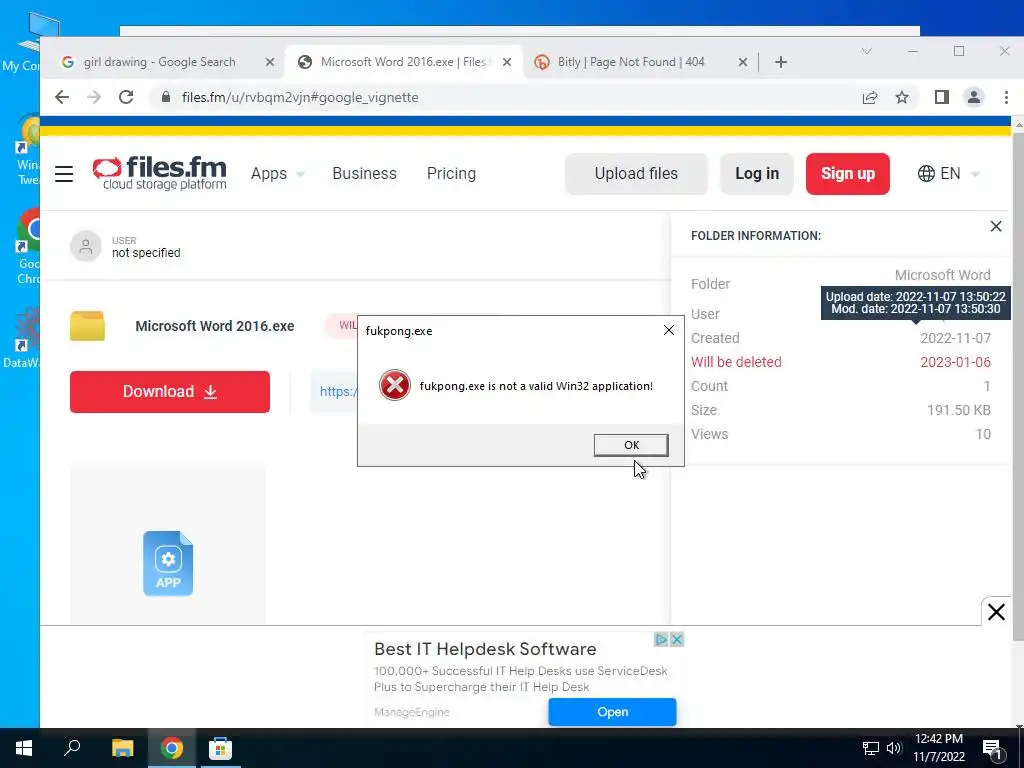The height and width of the screenshot is (768, 1024).
Task: Open the Windows Start menu
Action: point(24,748)
